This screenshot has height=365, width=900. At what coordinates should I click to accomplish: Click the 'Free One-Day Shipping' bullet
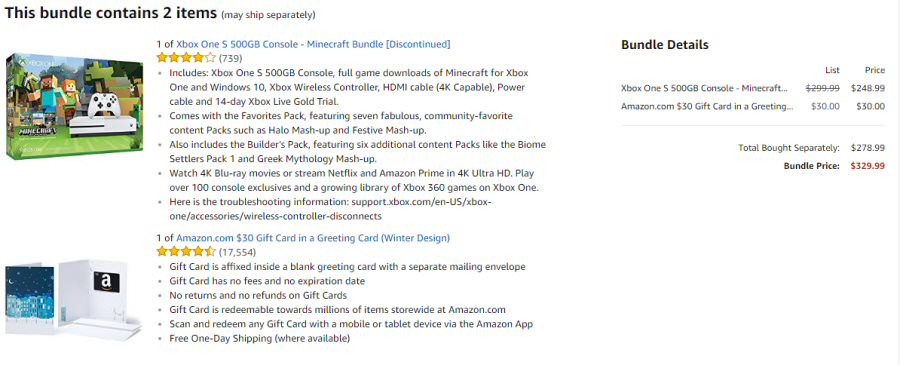click(259, 339)
